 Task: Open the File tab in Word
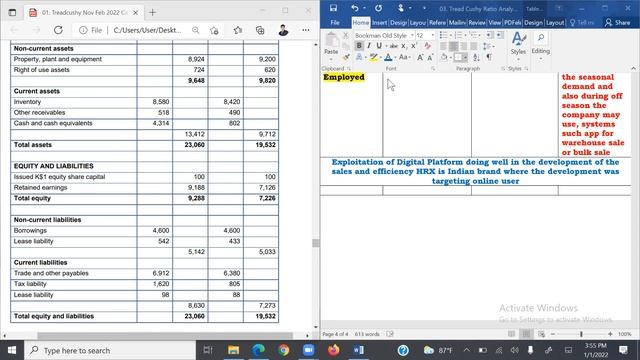[335, 22]
